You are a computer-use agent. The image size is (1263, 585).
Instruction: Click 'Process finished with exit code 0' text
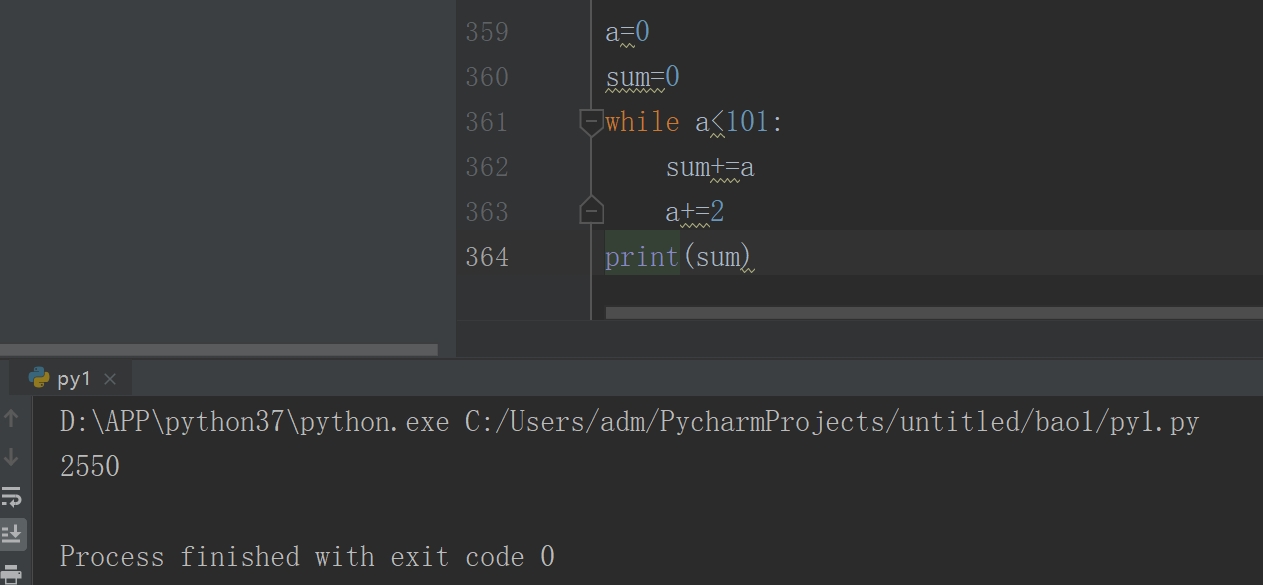point(307,556)
